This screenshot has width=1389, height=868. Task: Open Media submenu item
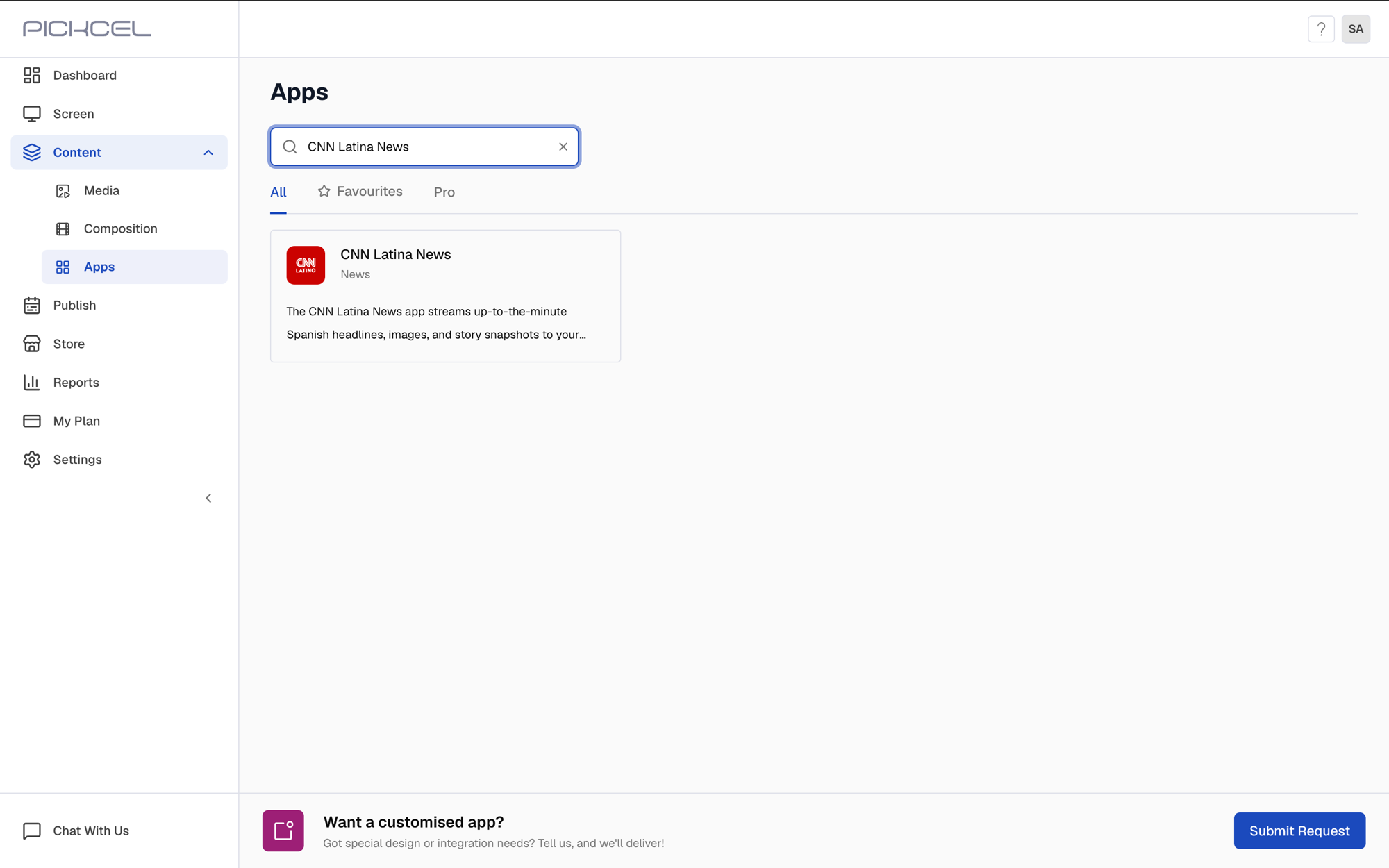[x=135, y=191]
